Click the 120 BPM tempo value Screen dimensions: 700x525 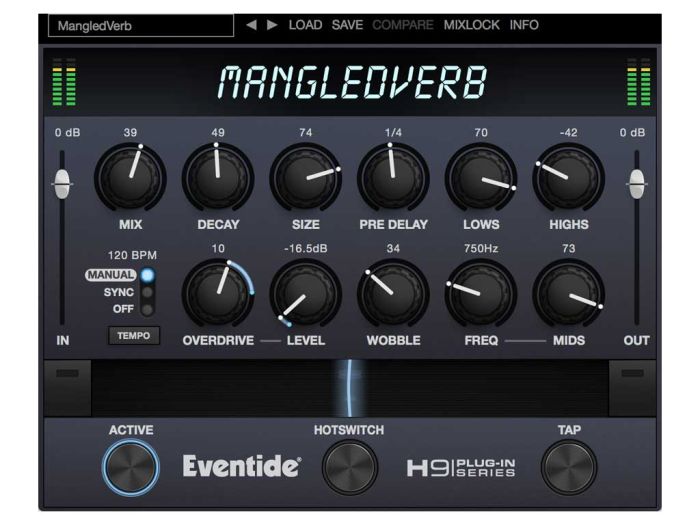pos(132,255)
